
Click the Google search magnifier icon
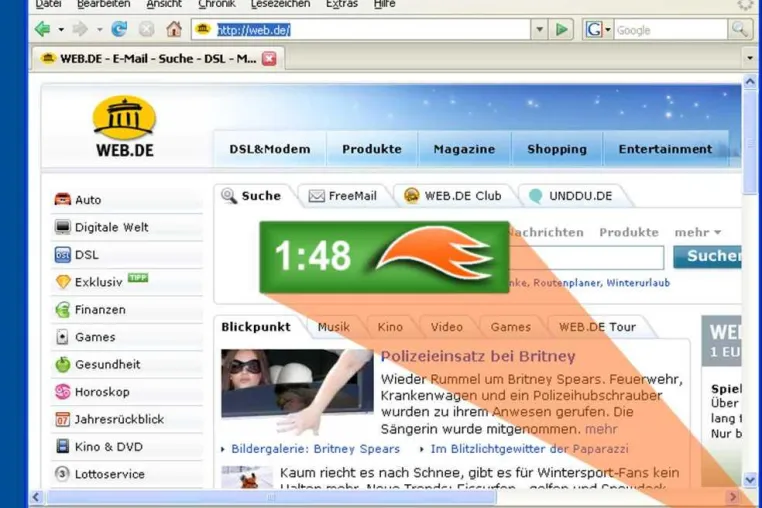point(740,30)
